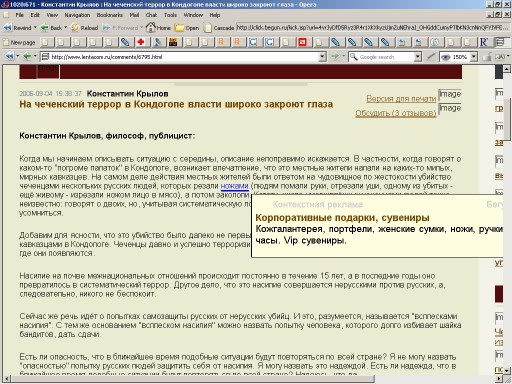
Task: Open 'Обсудить (3 отзывов)' link
Action: (x=396, y=113)
